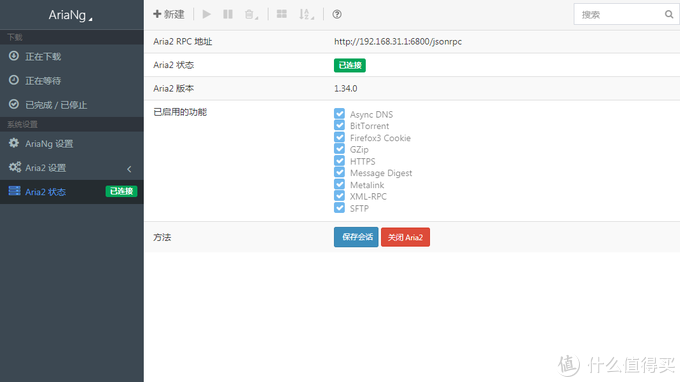
Task: Toggle the XML-RPC checkbox
Action: [x=340, y=196]
